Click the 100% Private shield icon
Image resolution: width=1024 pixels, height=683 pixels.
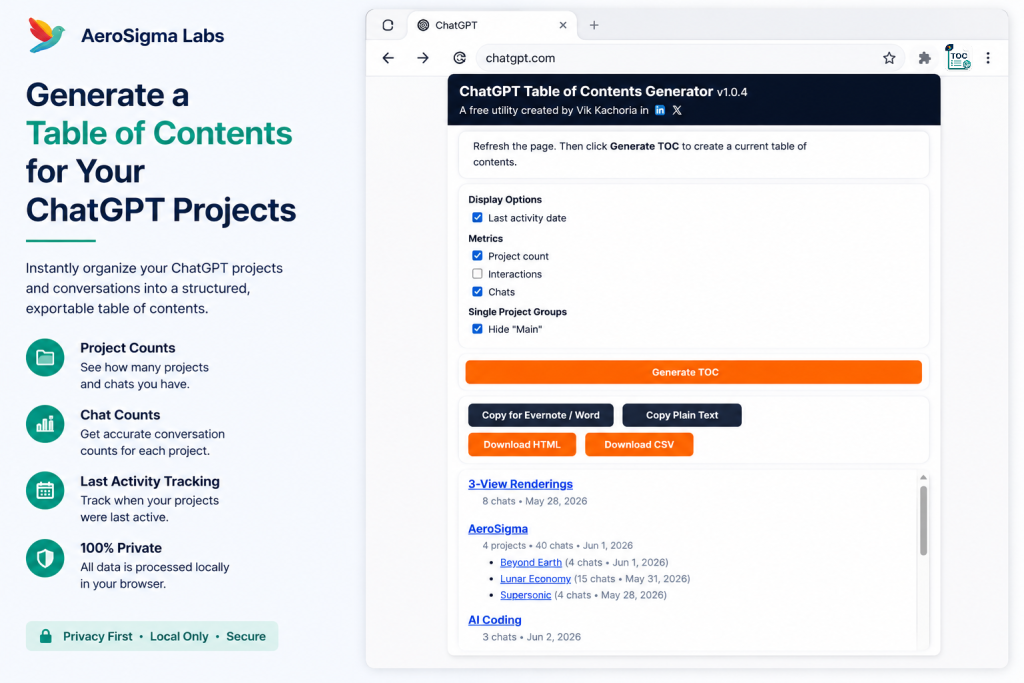click(x=45, y=558)
